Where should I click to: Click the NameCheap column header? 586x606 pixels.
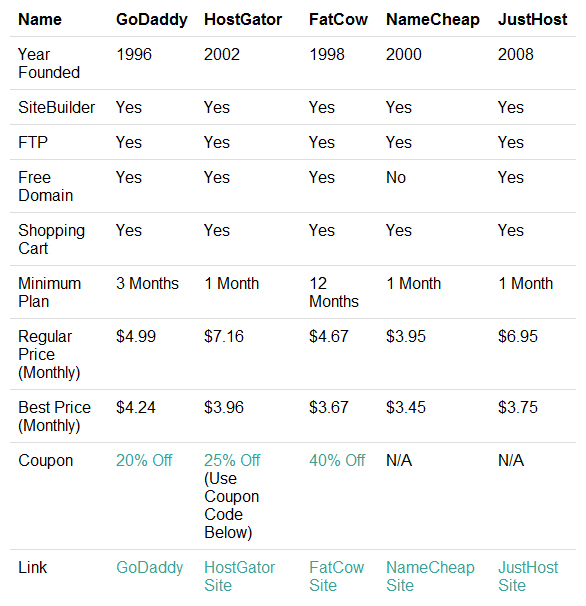click(433, 19)
